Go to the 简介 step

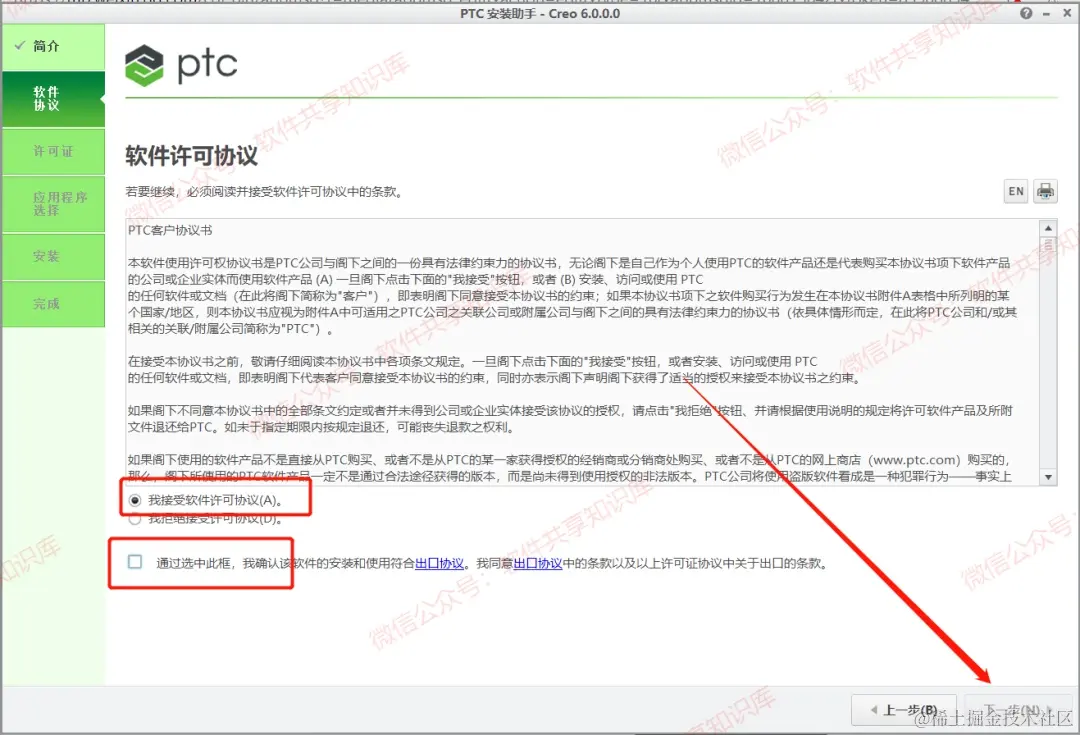point(53,47)
